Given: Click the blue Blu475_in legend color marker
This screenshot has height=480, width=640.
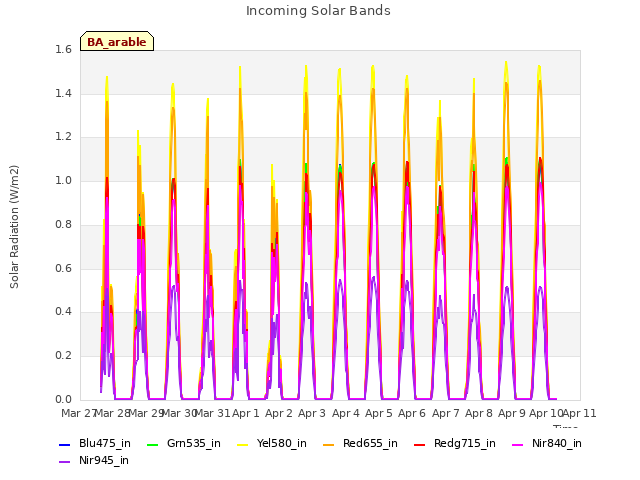Looking at the screenshot, I should tap(65, 444).
